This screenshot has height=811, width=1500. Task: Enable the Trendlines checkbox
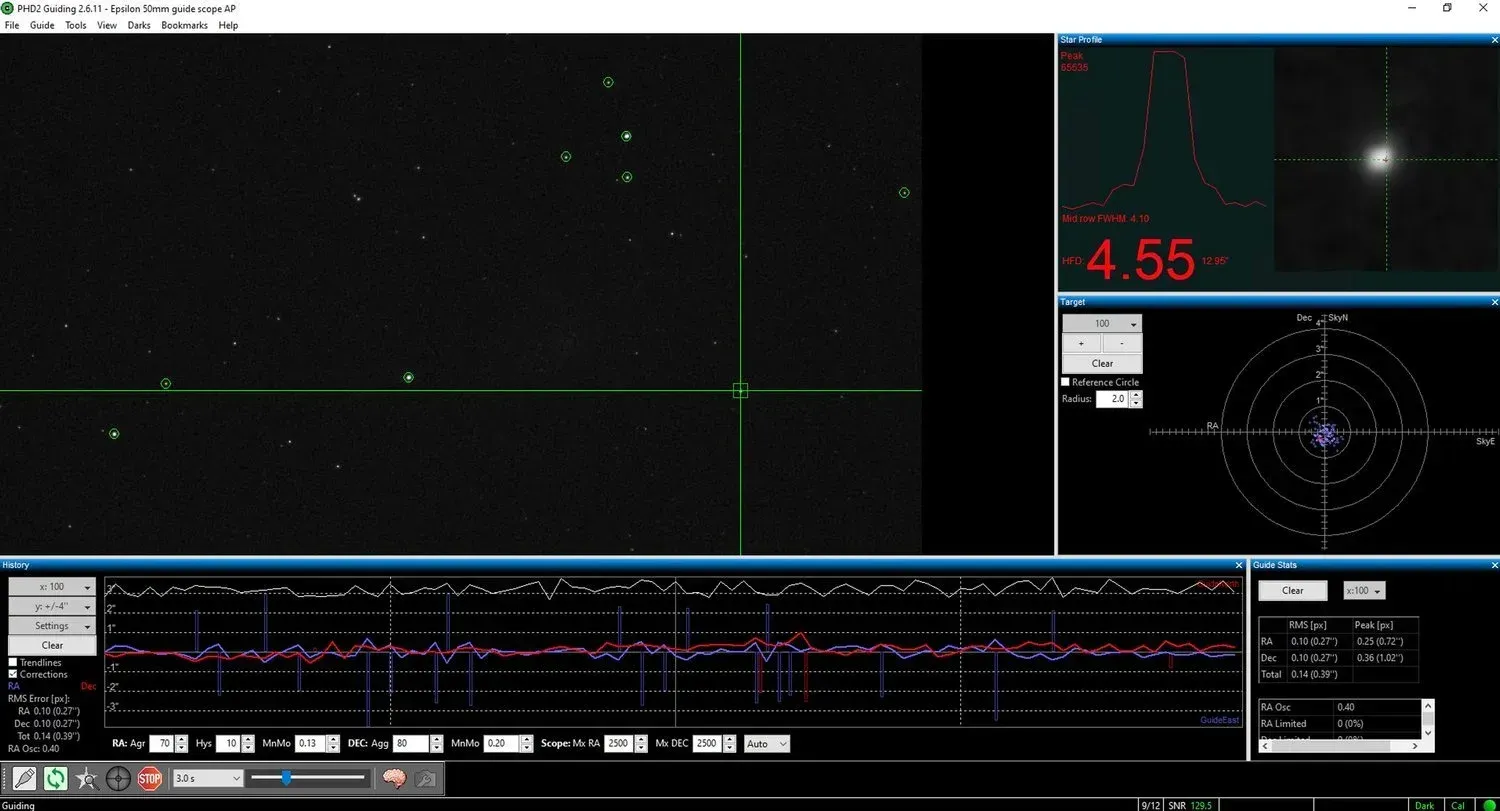click(13, 663)
